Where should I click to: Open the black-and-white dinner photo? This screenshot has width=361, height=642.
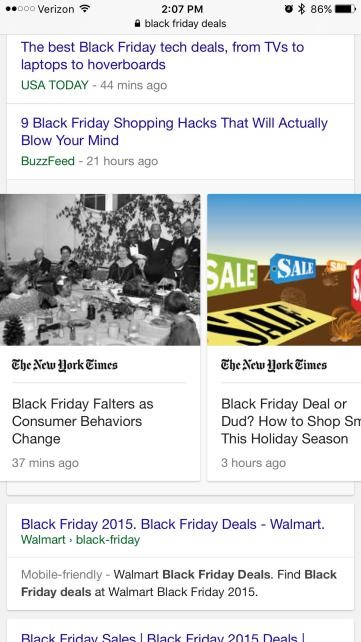pos(100,269)
